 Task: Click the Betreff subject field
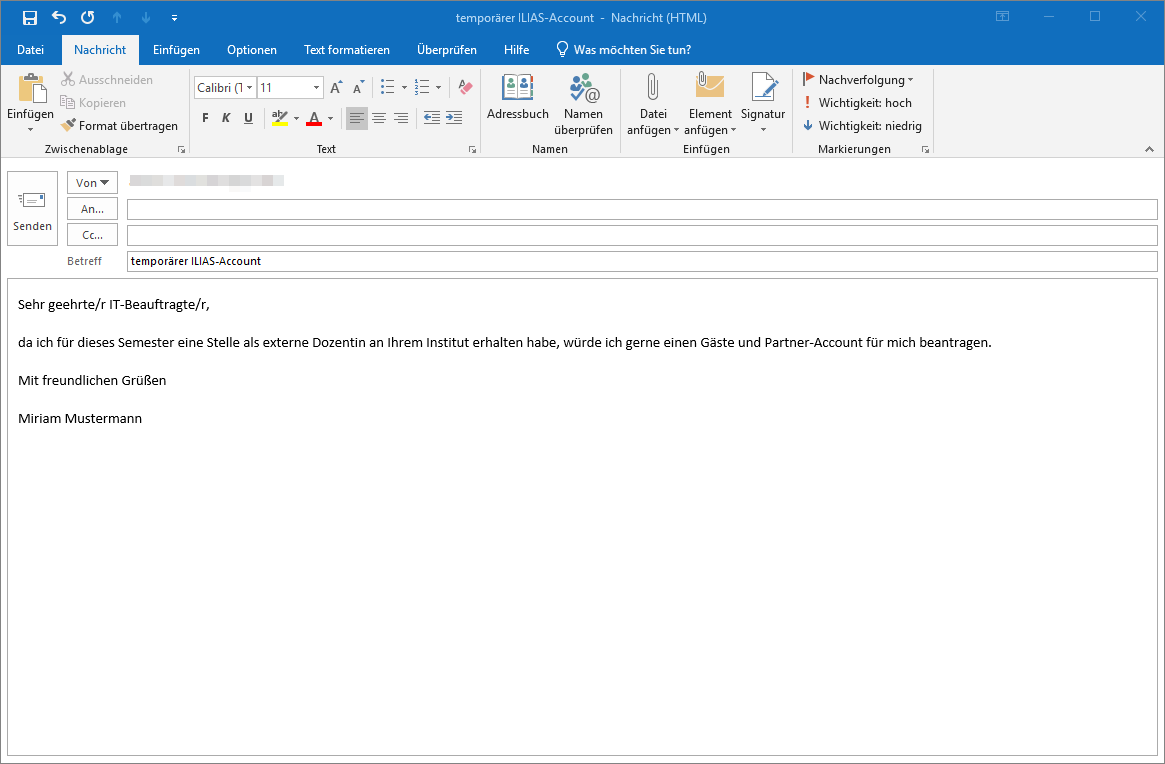coord(642,262)
